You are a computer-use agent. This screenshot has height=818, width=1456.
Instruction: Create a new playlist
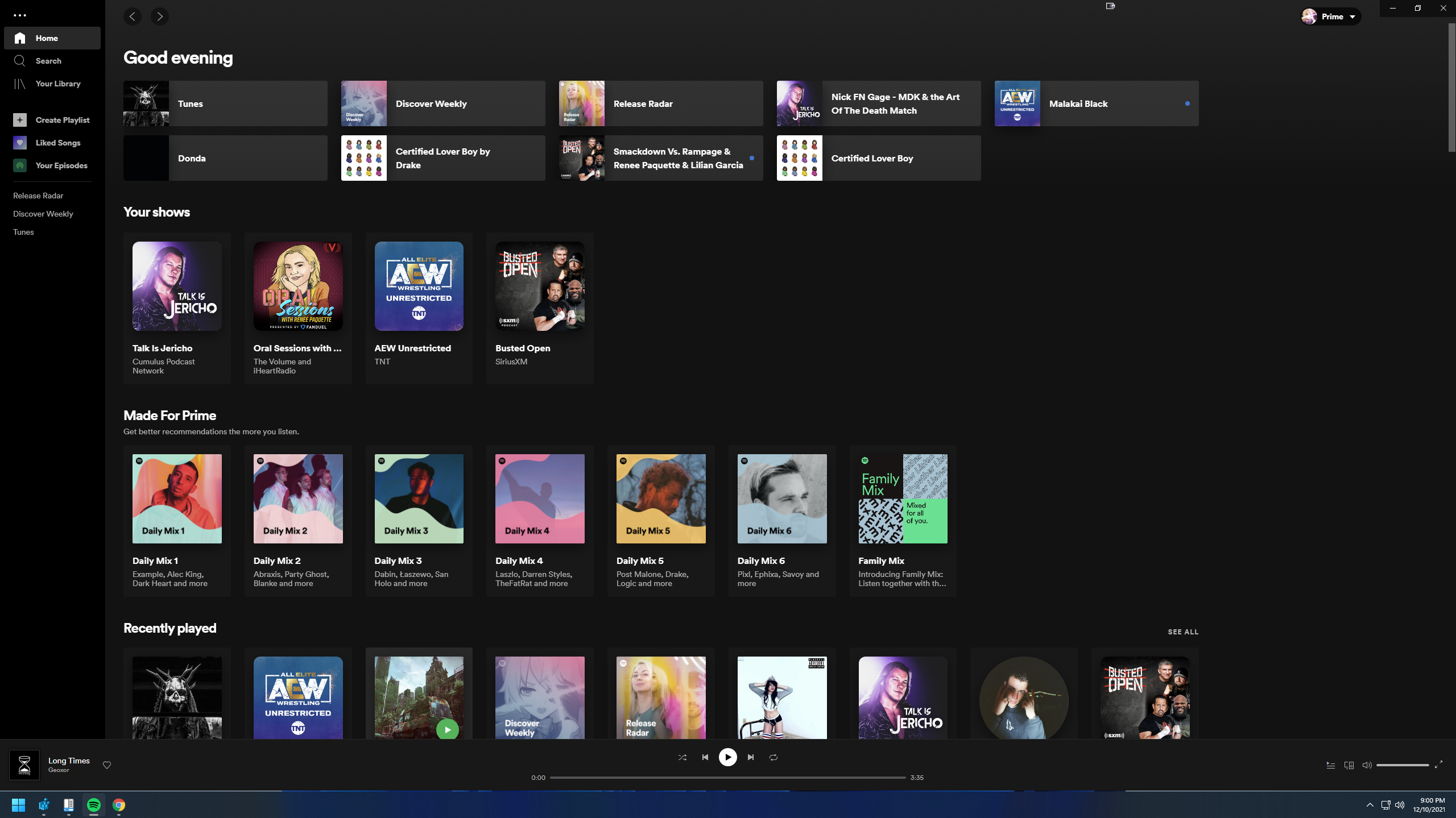(x=52, y=120)
